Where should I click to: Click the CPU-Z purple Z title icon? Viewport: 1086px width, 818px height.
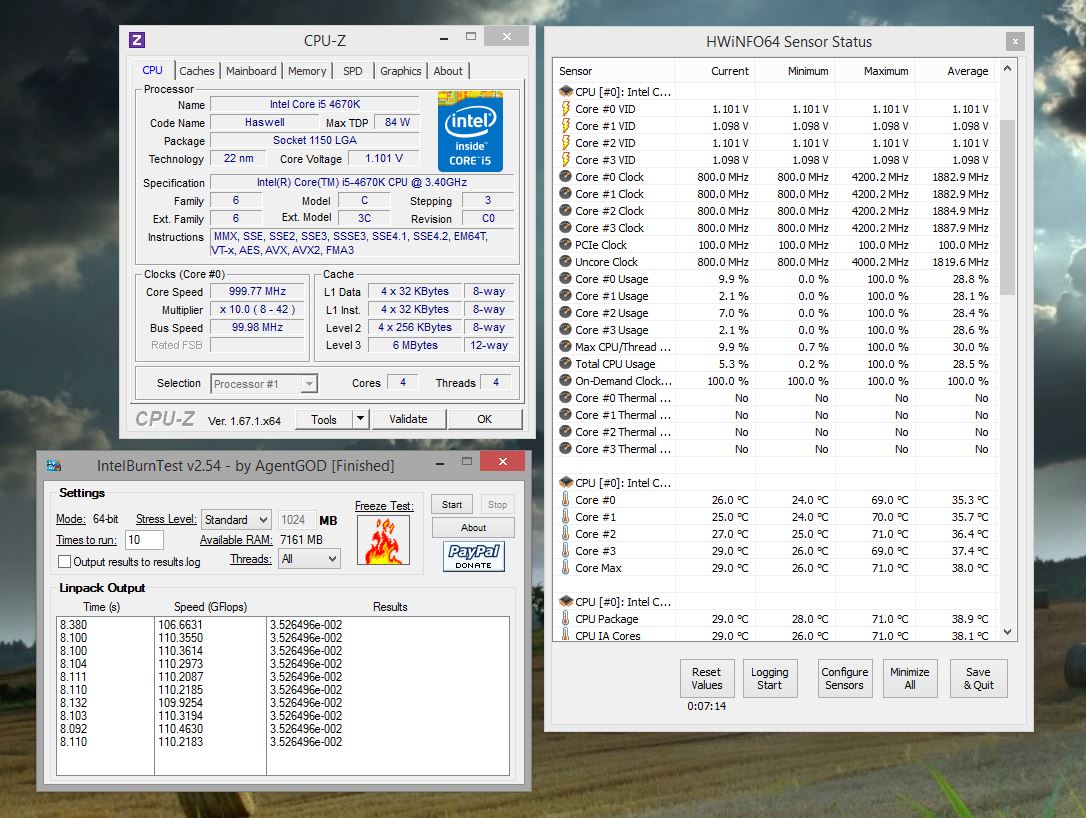point(137,40)
